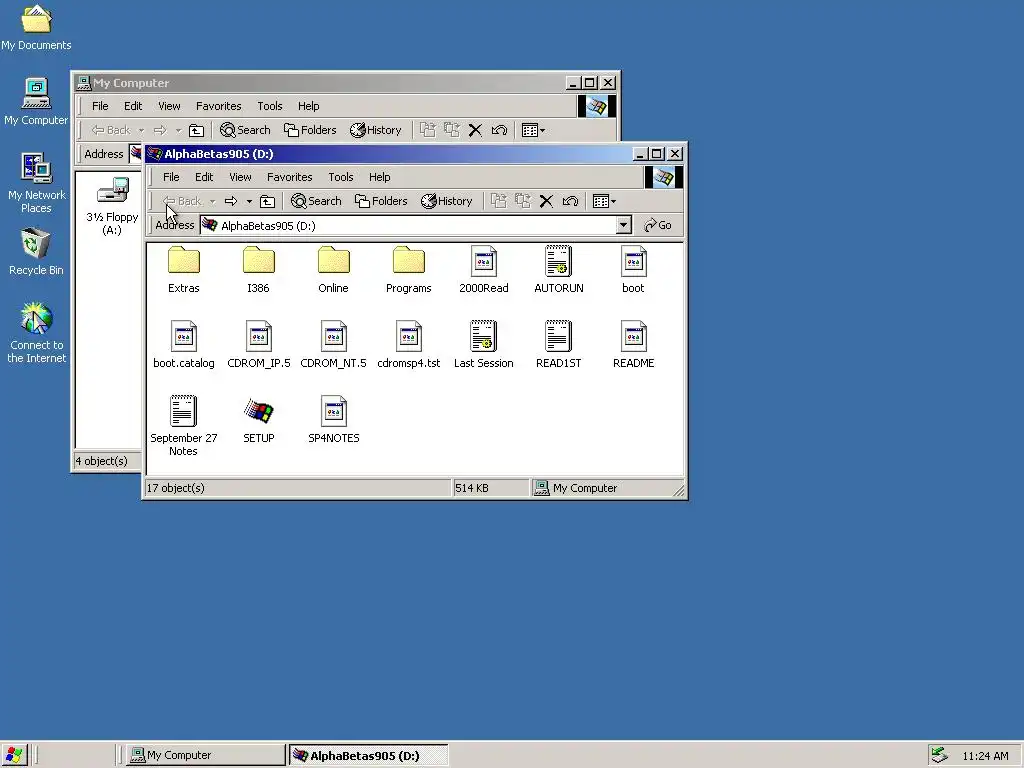Open File menu in My Computer window
This screenshot has width=1024, height=768.
pos(100,106)
